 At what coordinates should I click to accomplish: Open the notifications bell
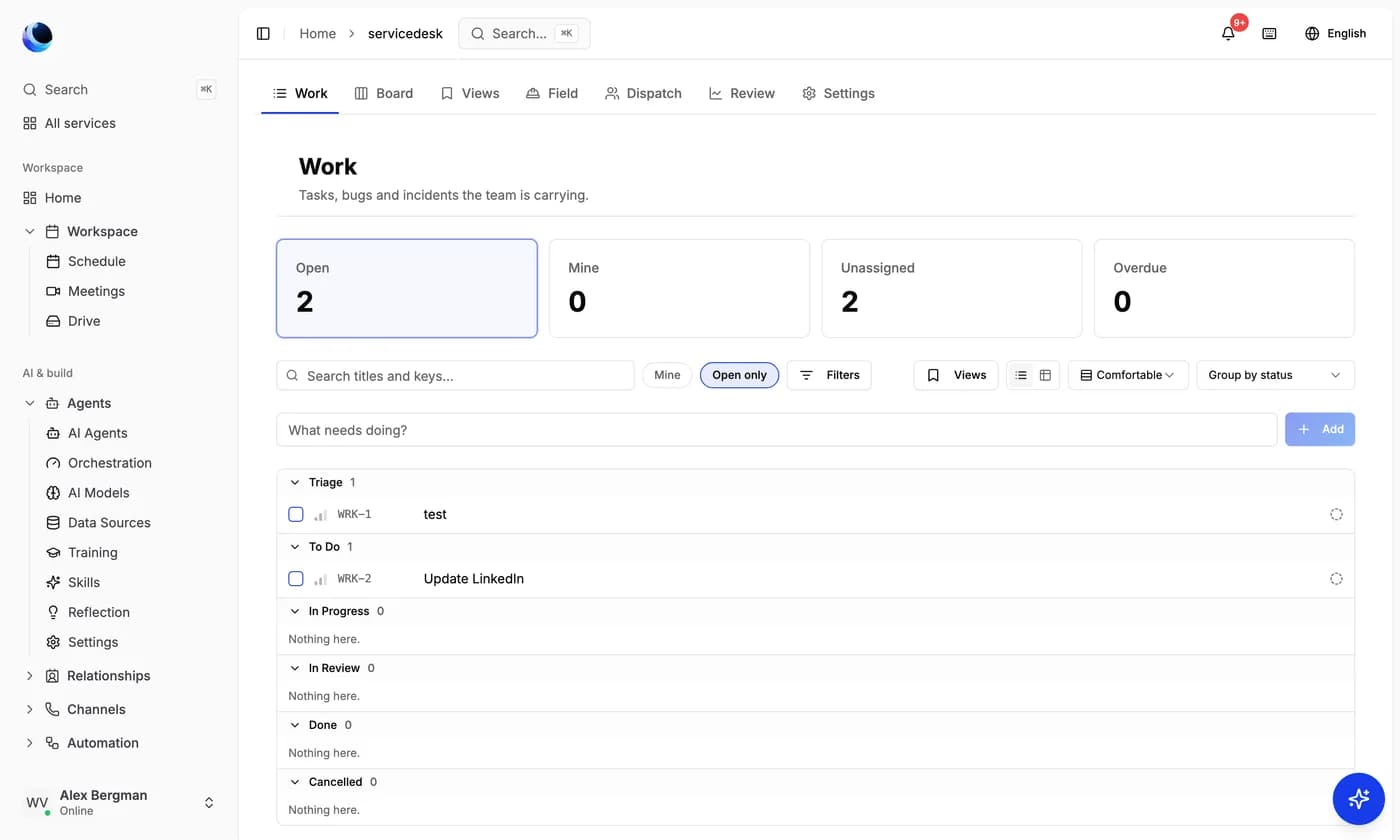pyautogui.click(x=1228, y=33)
